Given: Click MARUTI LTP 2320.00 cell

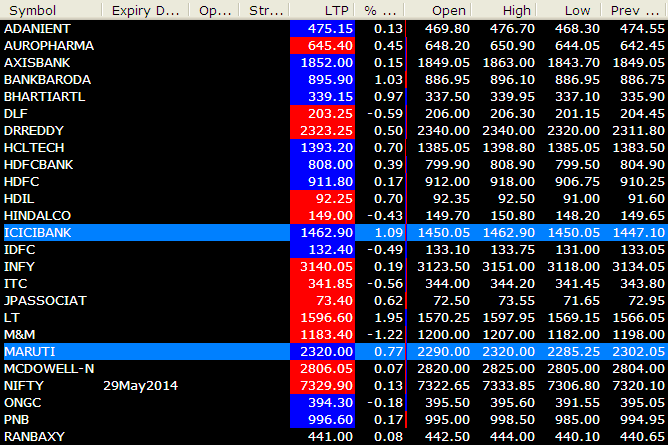Looking at the screenshot, I should click(x=322, y=352).
